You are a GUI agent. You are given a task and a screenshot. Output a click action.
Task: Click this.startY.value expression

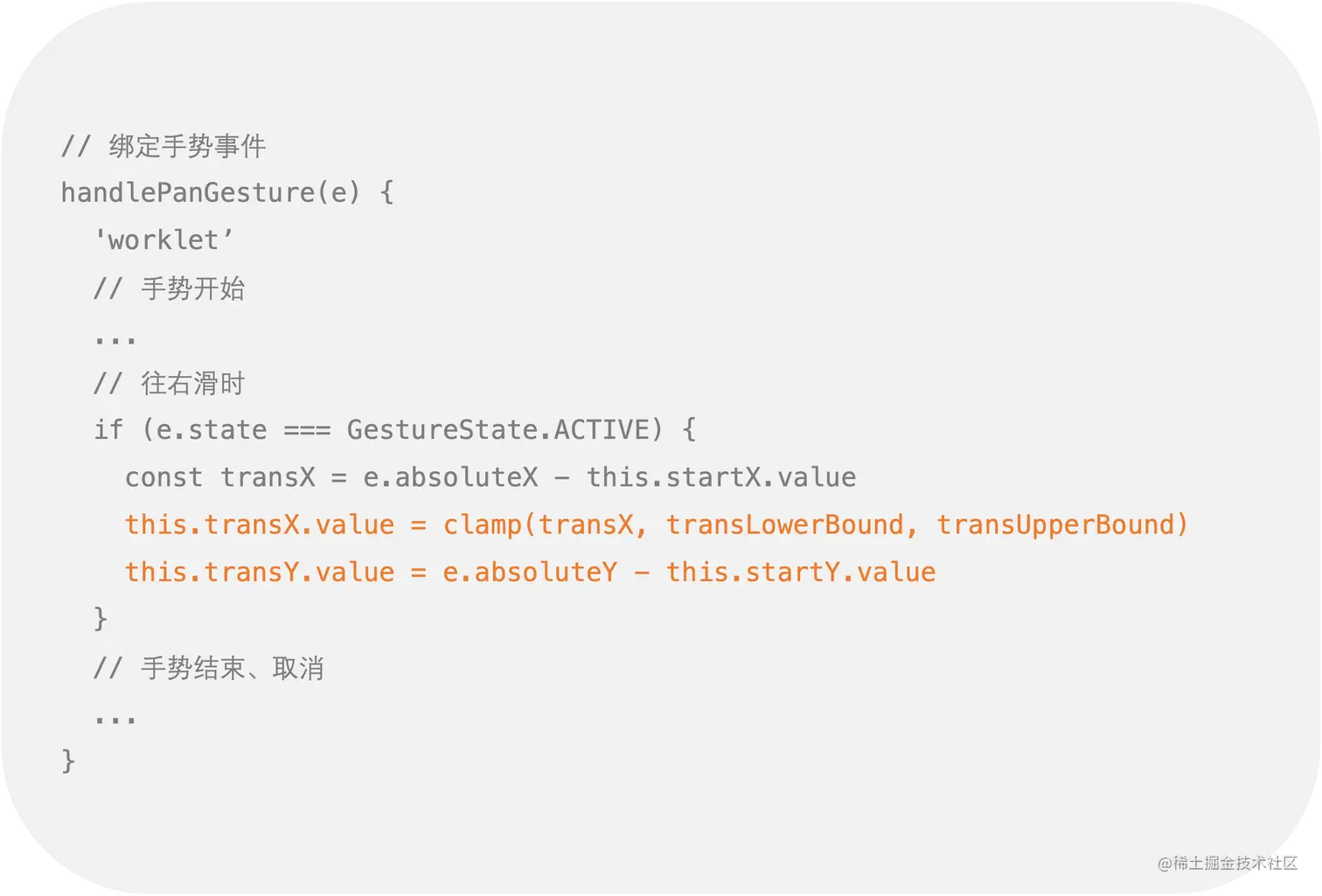pyautogui.click(x=801, y=572)
